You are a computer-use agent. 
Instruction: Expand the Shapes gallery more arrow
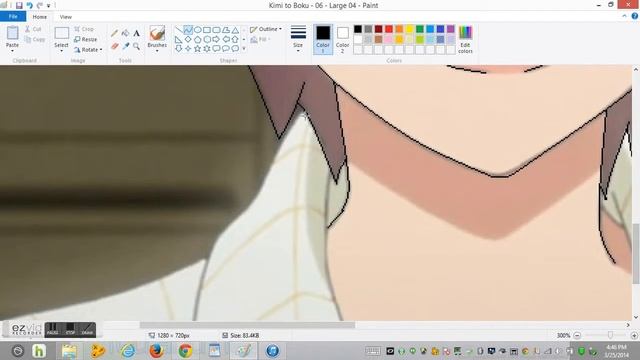244,49
